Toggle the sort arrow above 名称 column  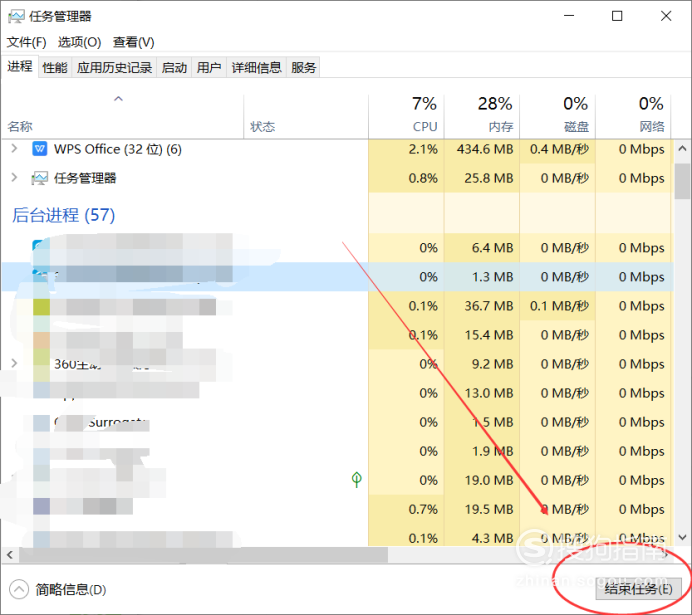pyautogui.click(x=118, y=99)
